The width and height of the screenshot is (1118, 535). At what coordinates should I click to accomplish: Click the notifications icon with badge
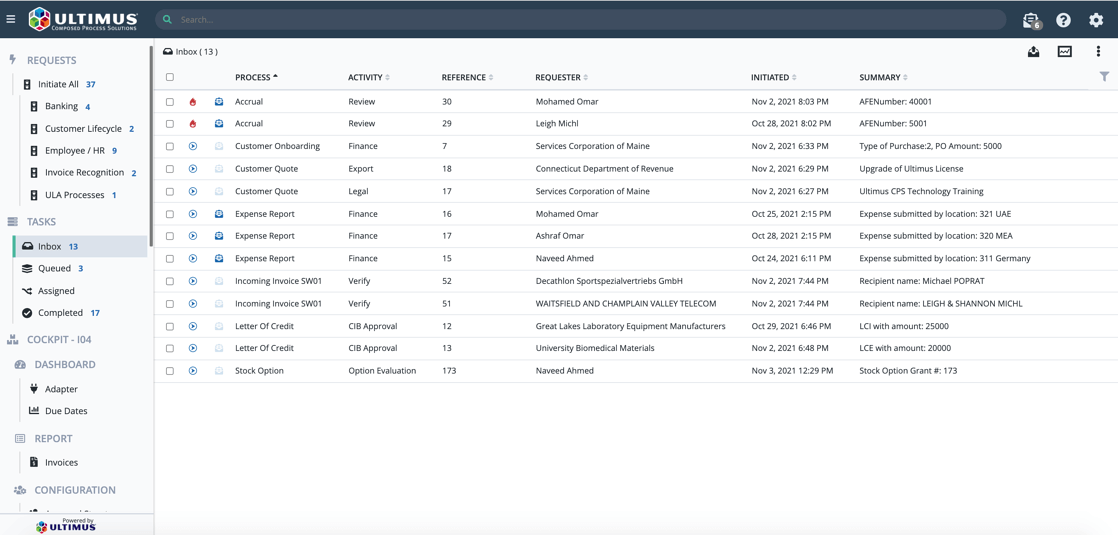coord(1031,20)
